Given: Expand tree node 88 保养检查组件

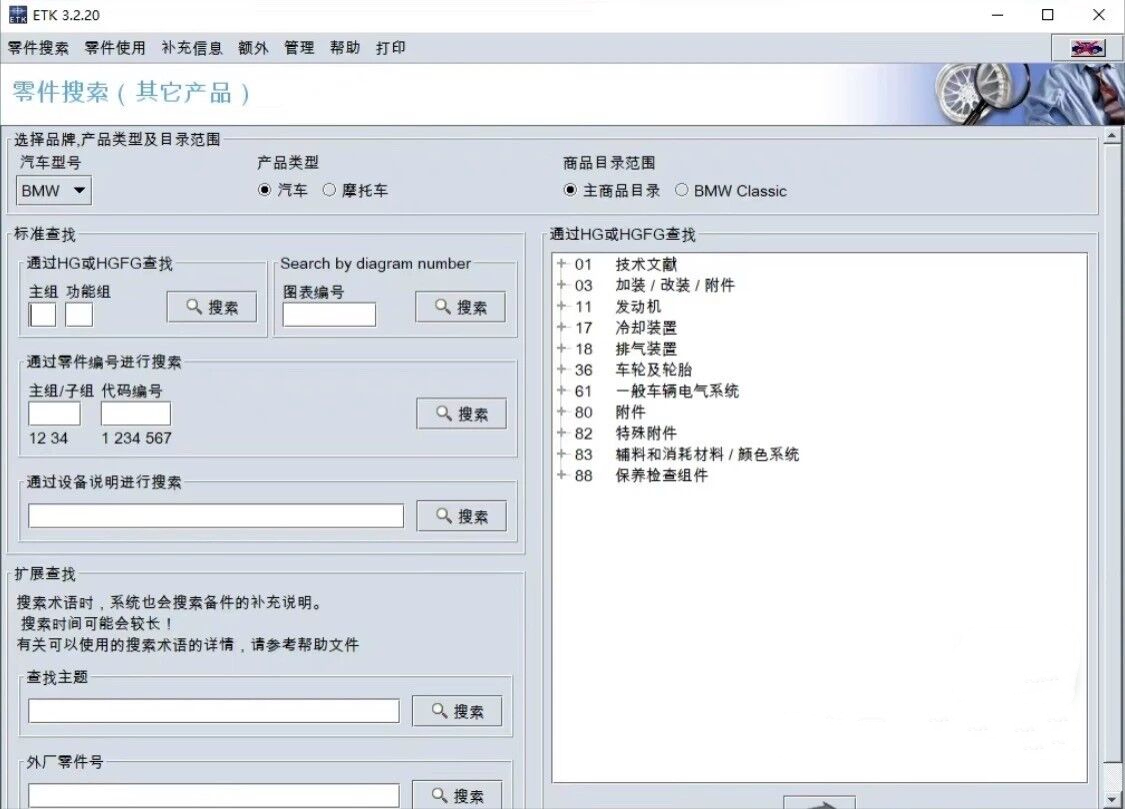Looking at the screenshot, I should [562, 475].
